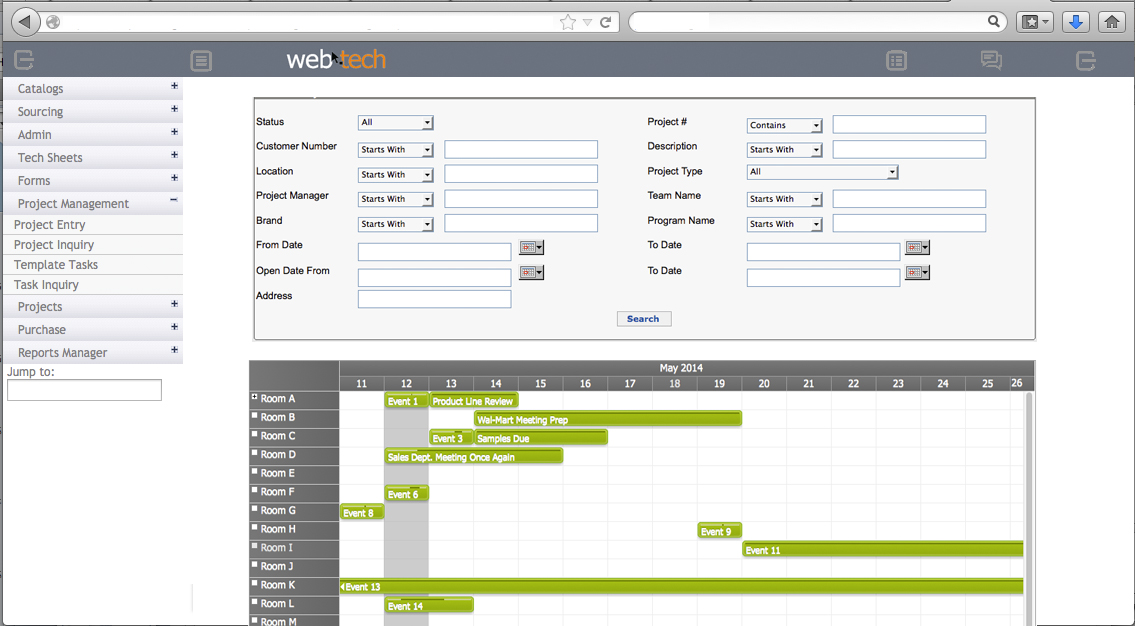
Task: Go to browser home page icon
Action: pos(1112,22)
